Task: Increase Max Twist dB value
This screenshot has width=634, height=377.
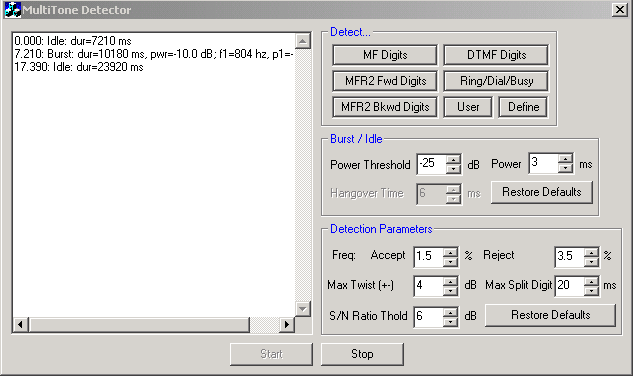Action: pos(450,281)
